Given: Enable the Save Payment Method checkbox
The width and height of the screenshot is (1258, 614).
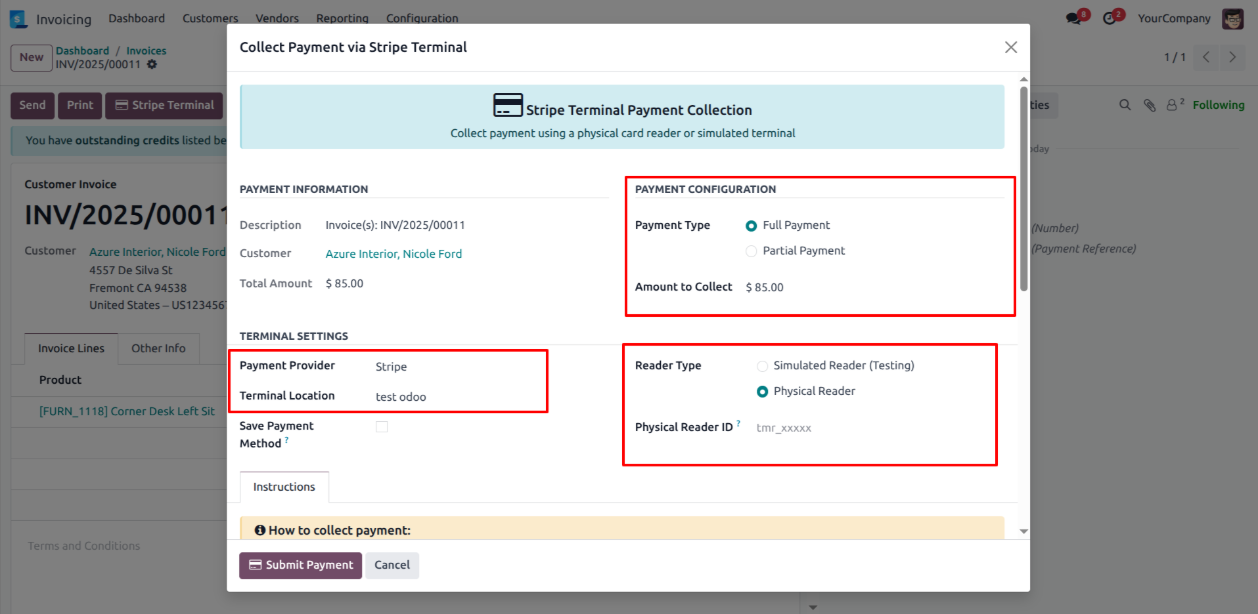Looking at the screenshot, I should pos(382,427).
